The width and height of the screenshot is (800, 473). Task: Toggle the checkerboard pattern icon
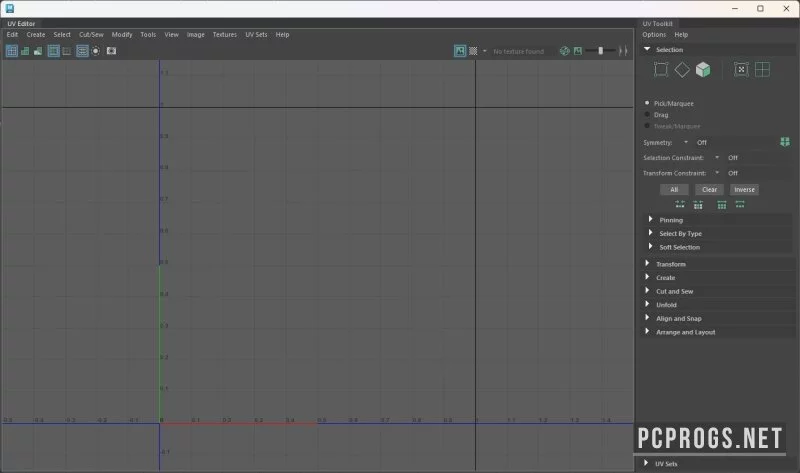[473, 51]
